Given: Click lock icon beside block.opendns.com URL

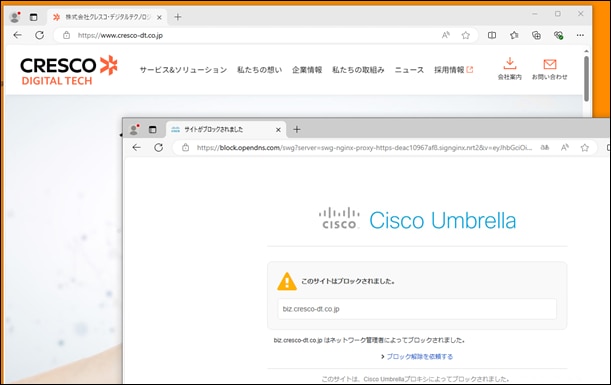Looking at the screenshot, I should (185, 148).
